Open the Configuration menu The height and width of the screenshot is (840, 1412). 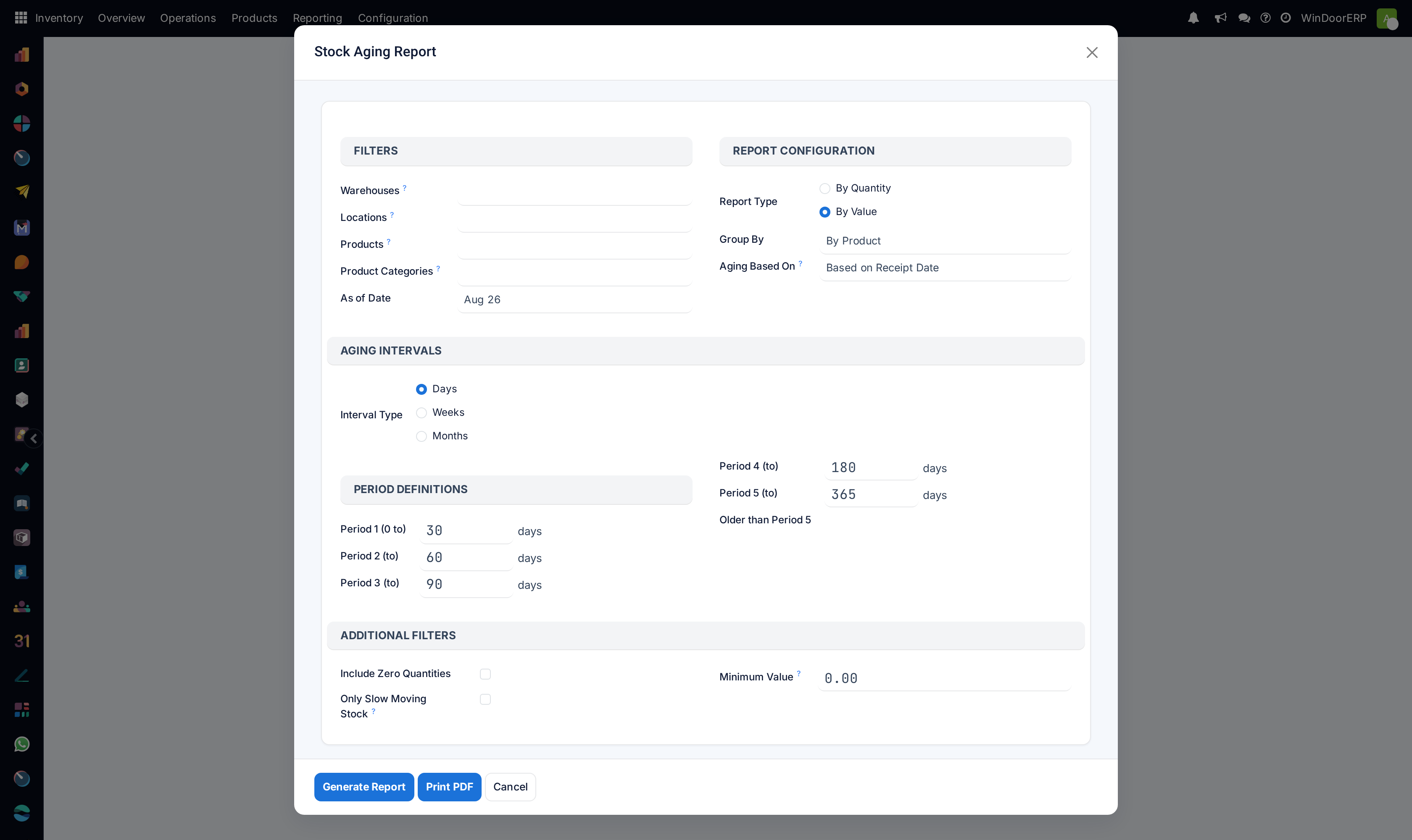tap(393, 18)
